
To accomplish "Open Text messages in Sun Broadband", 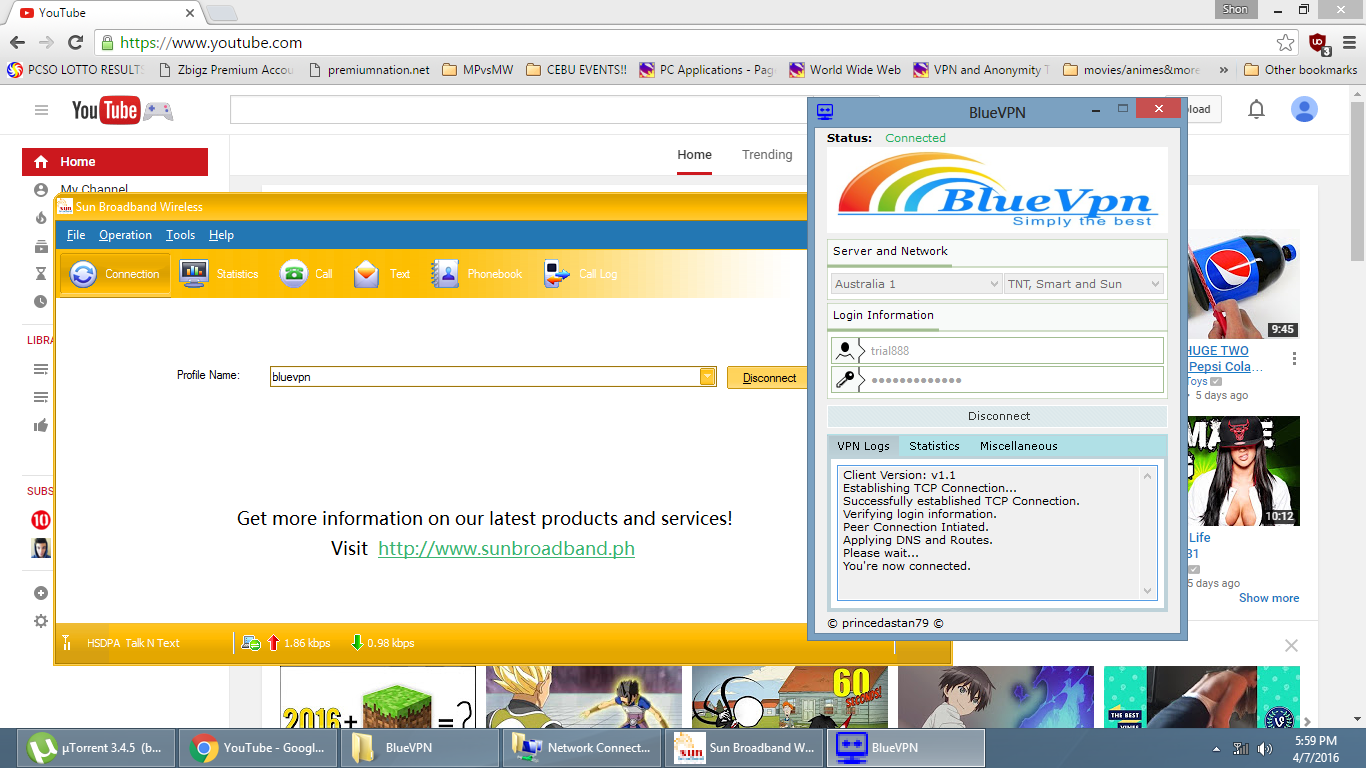I will click(x=382, y=274).
